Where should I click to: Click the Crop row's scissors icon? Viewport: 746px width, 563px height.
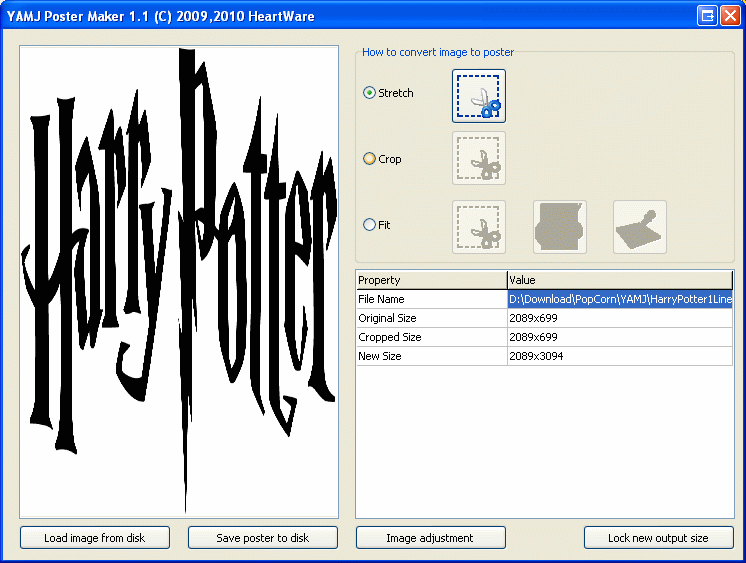click(x=479, y=158)
